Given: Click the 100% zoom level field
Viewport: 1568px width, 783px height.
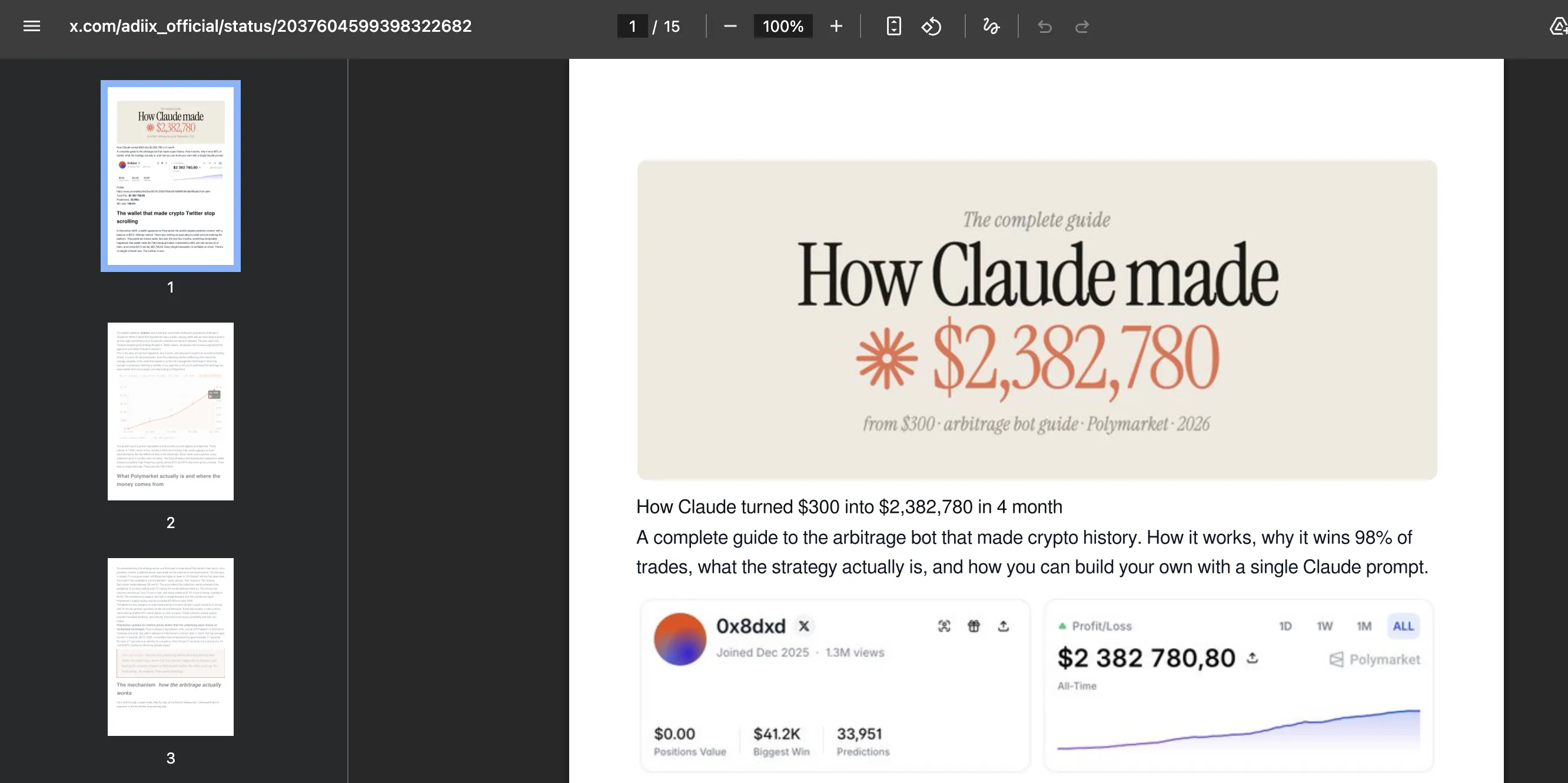Looking at the screenshot, I should (x=783, y=26).
